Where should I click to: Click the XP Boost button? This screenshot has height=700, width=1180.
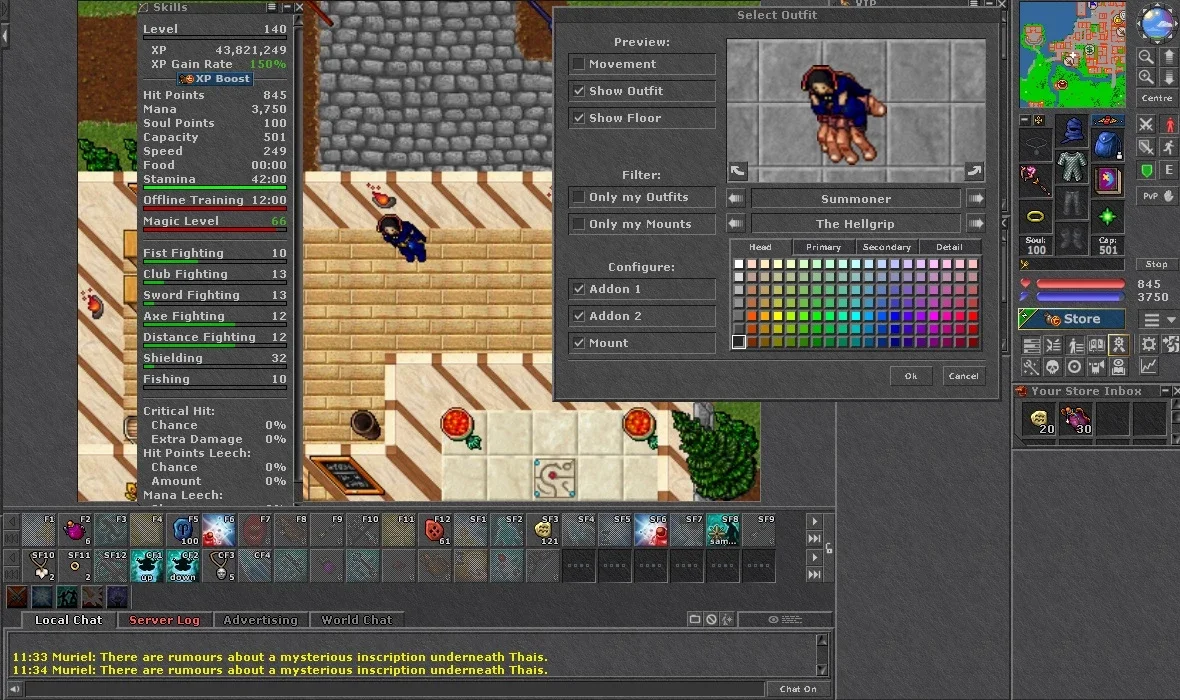(215, 79)
